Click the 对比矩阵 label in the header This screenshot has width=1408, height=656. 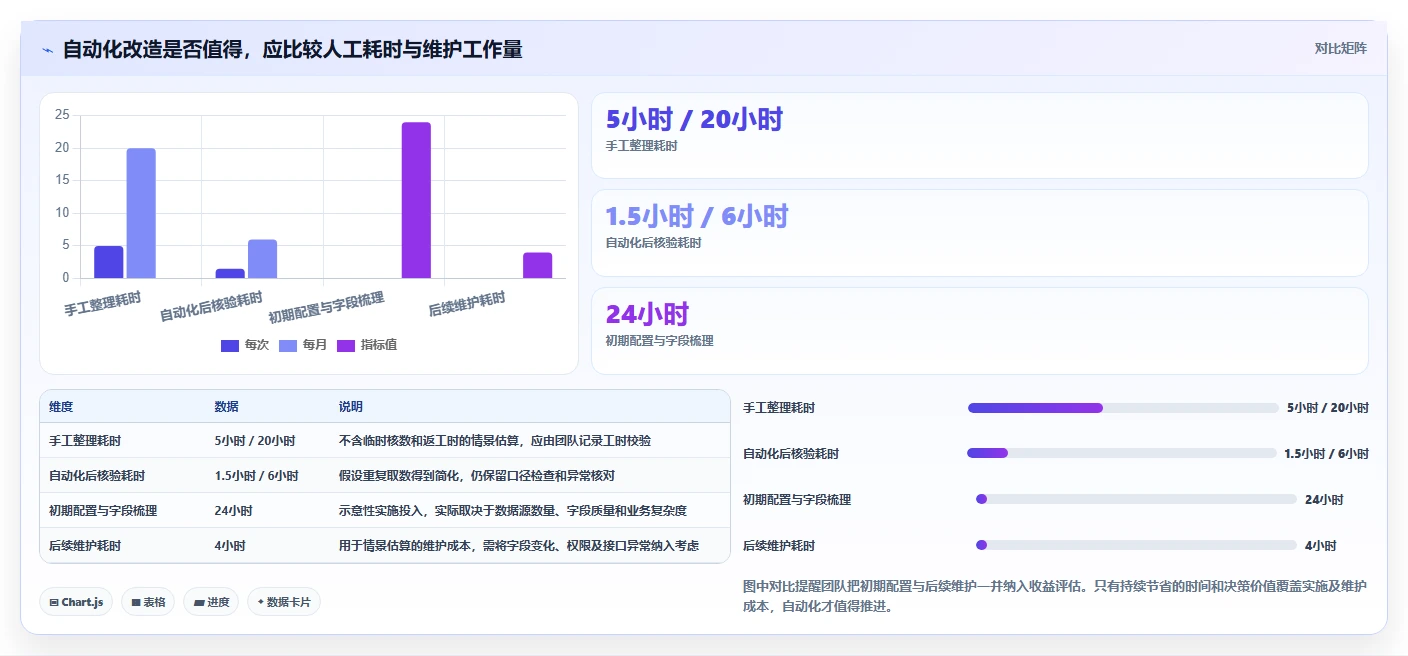point(1340,48)
